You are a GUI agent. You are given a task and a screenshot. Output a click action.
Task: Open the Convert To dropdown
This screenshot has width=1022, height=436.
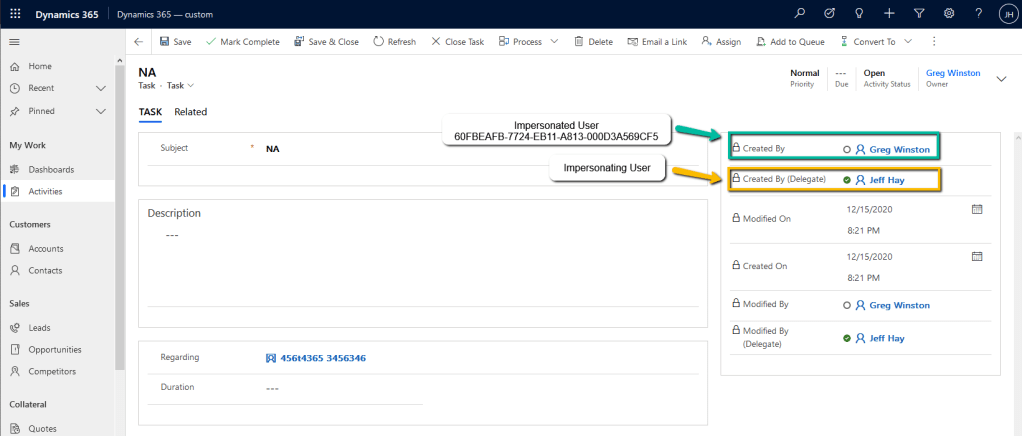[880, 42]
